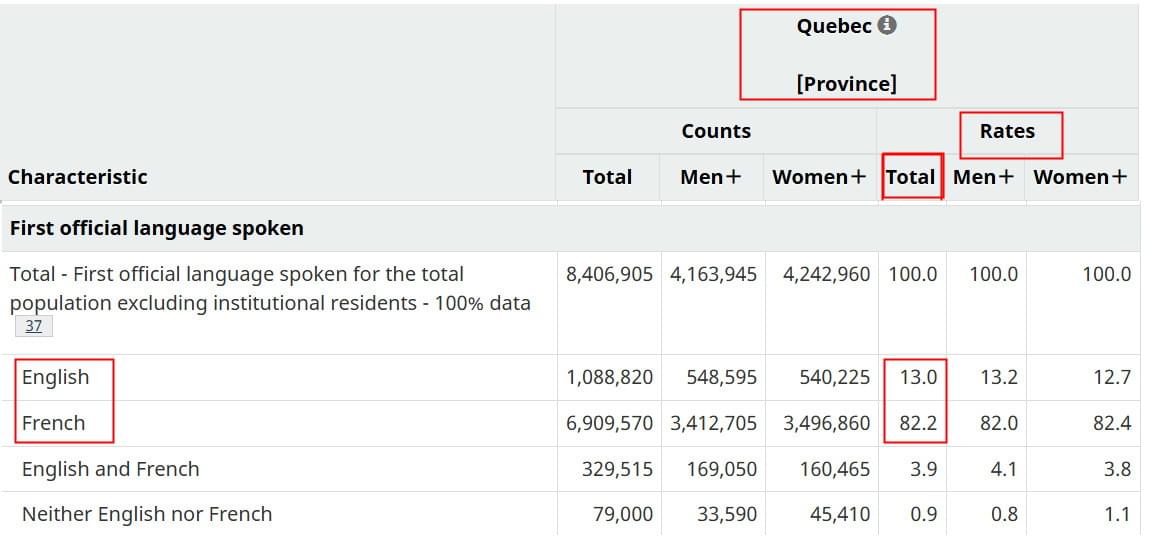Select the First official language spoken heading
This screenshot has height=541, width=1156.
click(156, 228)
